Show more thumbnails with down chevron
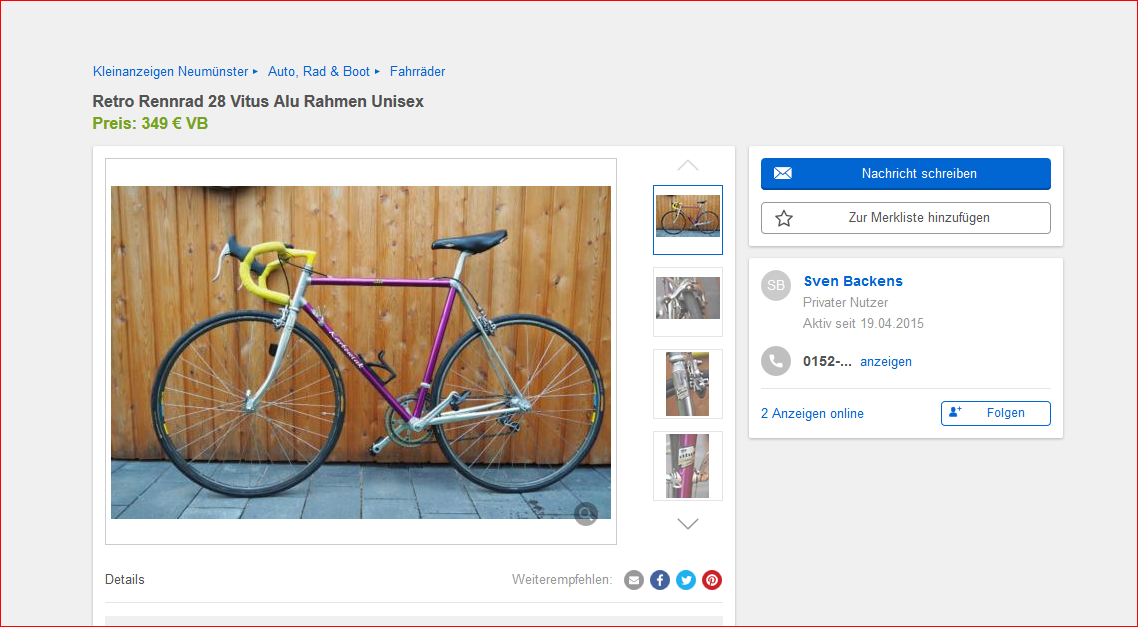The height and width of the screenshot is (627, 1138). pos(688,523)
